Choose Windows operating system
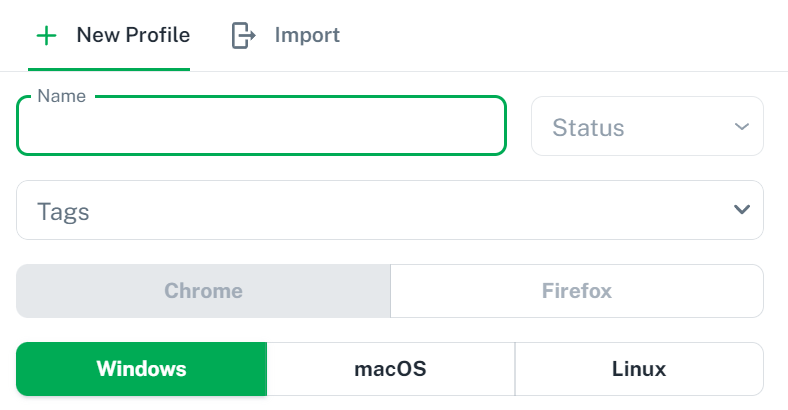Screen dimensions: 788x410 [x=142, y=369]
